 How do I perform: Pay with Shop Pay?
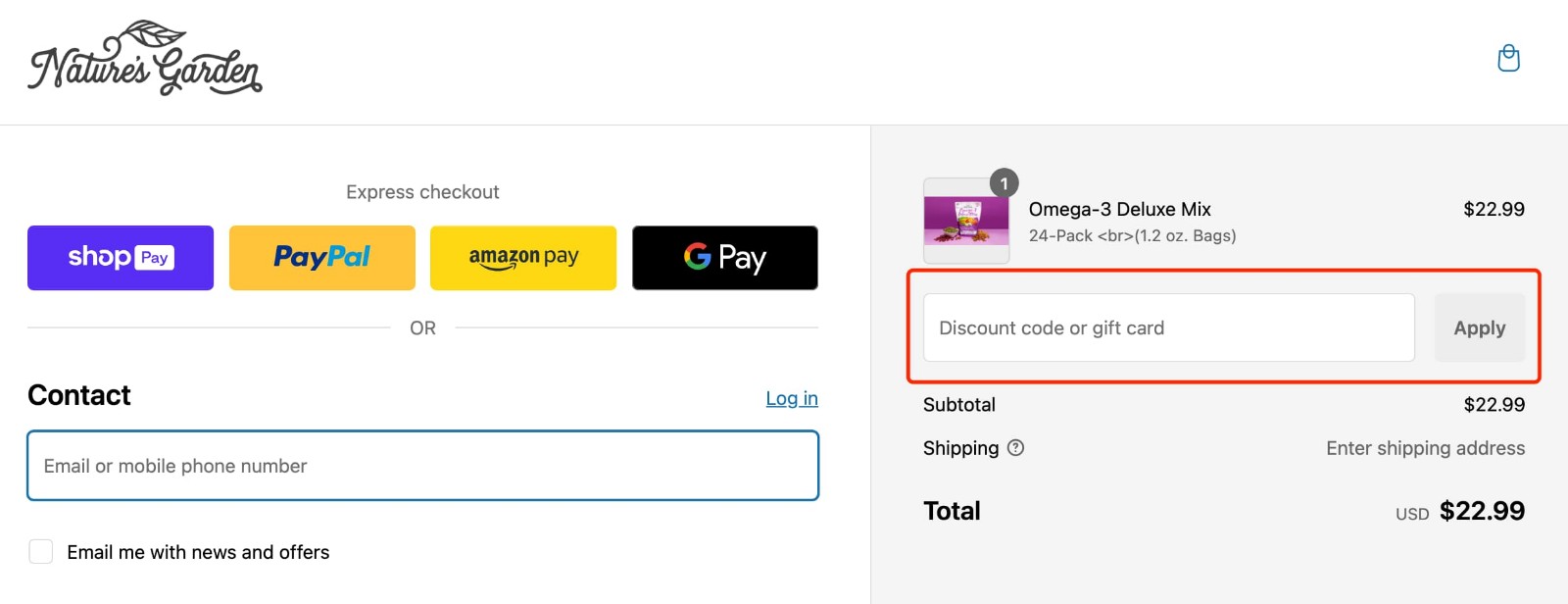[120, 257]
